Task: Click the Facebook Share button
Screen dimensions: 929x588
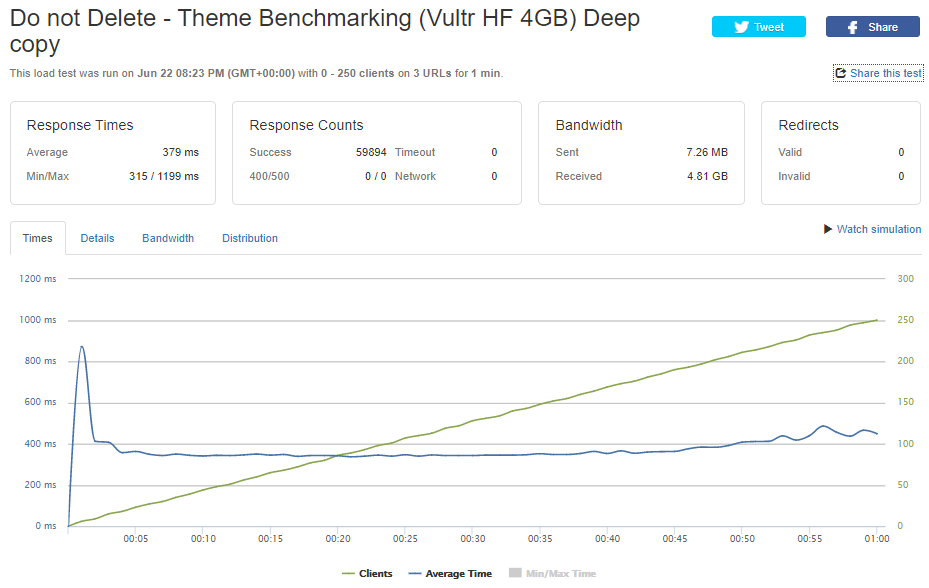Action: coord(873,27)
